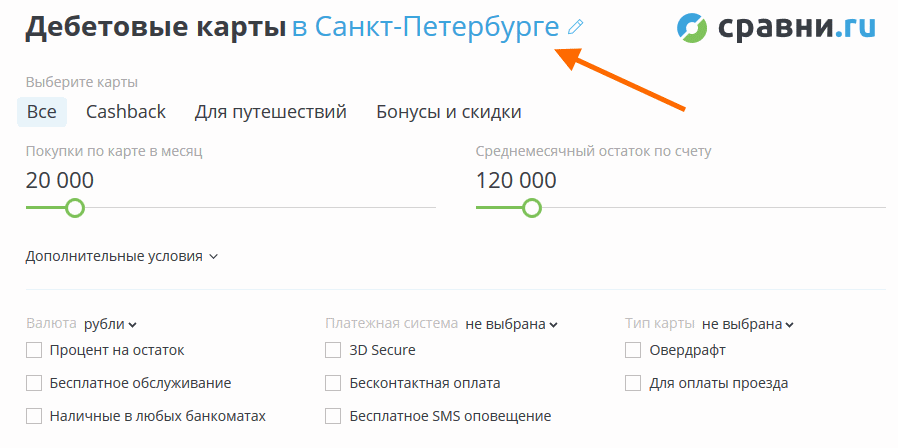Switch to Cashback cards tab
The width and height of the screenshot is (898, 448).
126,112
